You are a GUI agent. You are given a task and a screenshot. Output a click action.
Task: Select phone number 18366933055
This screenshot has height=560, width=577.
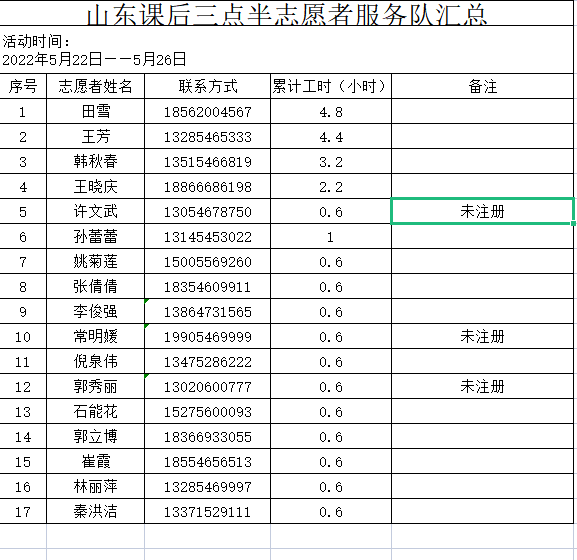[208, 437]
